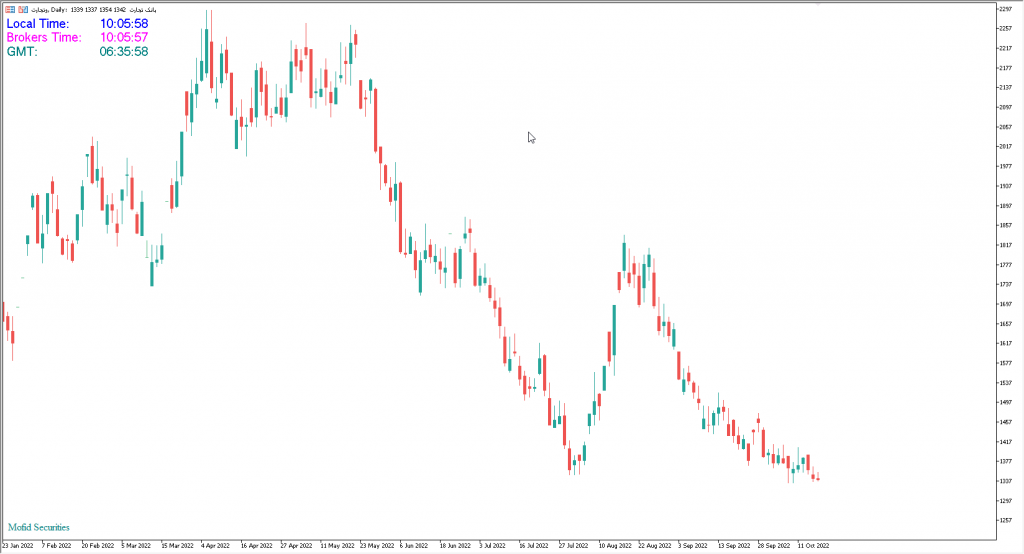Click the GMT value 06:35:58

coord(123,52)
